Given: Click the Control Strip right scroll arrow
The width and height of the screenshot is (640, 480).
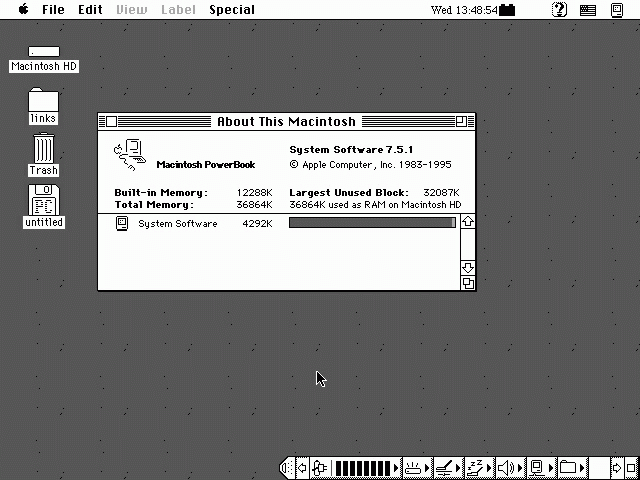Looking at the screenshot, I should coord(617,468).
